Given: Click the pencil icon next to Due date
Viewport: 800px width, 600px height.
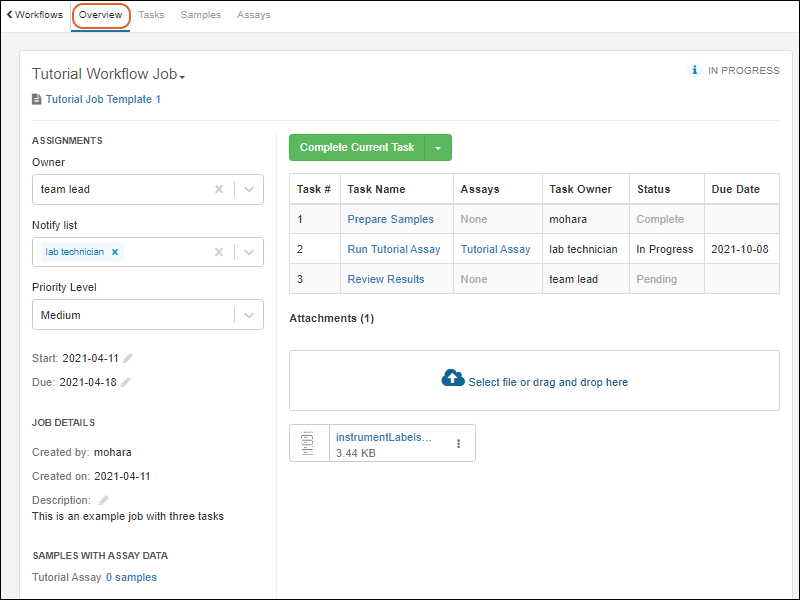Looking at the screenshot, I should coord(125,382).
